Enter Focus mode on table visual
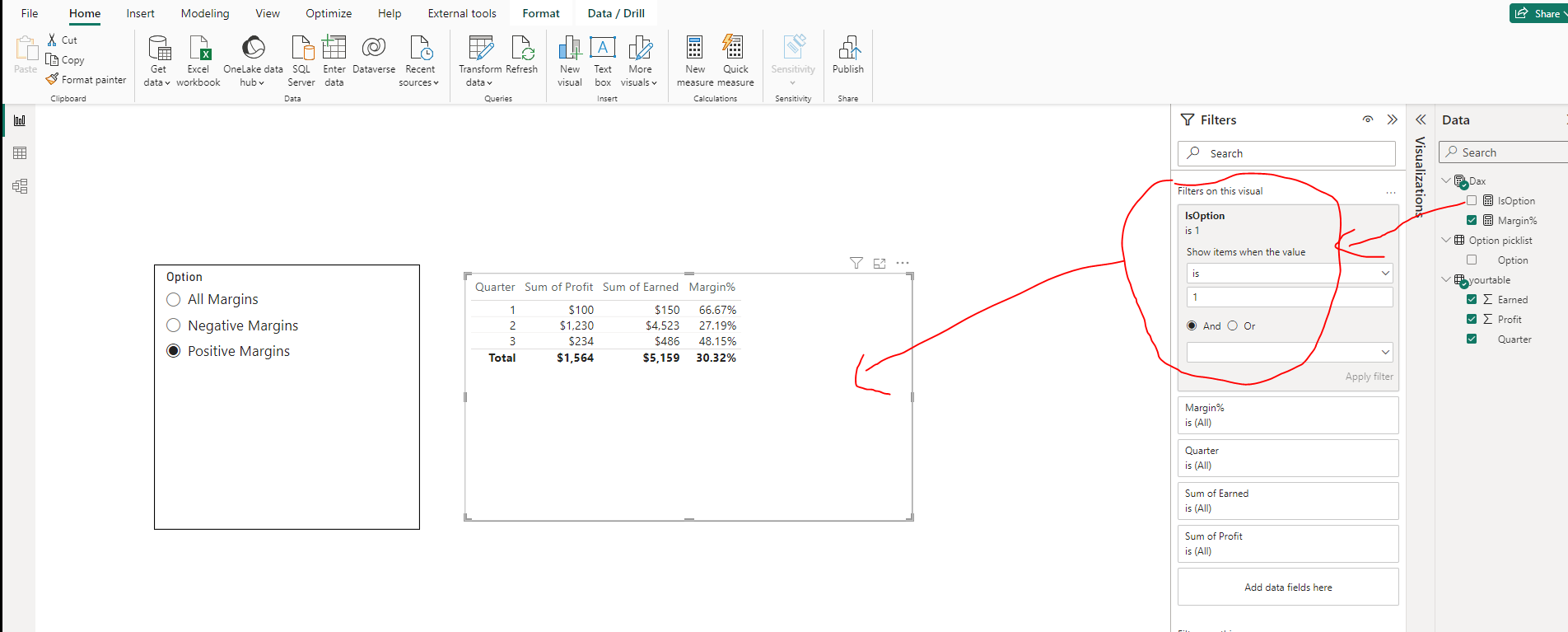Screen dimensions: 1568x632 click(x=880, y=263)
